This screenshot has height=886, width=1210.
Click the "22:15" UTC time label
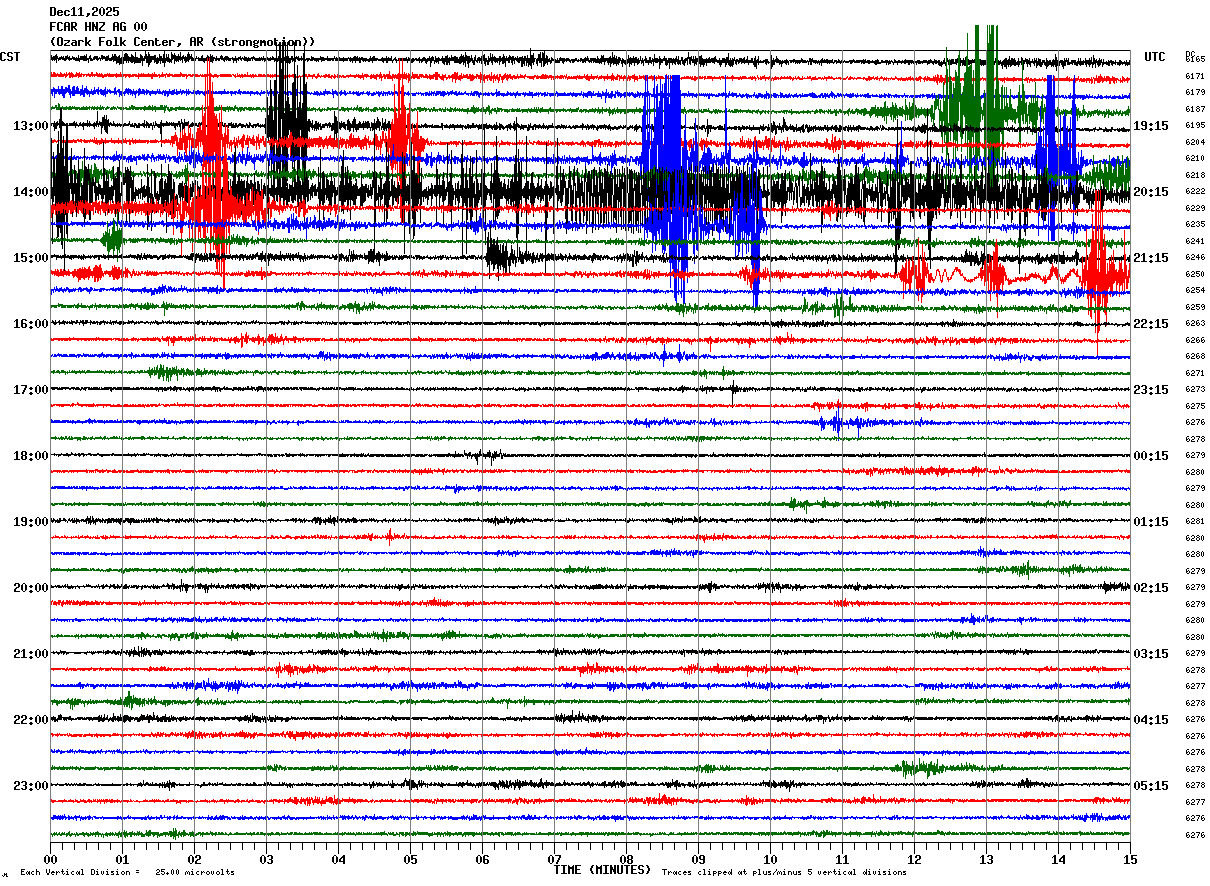pos(1151,324)
